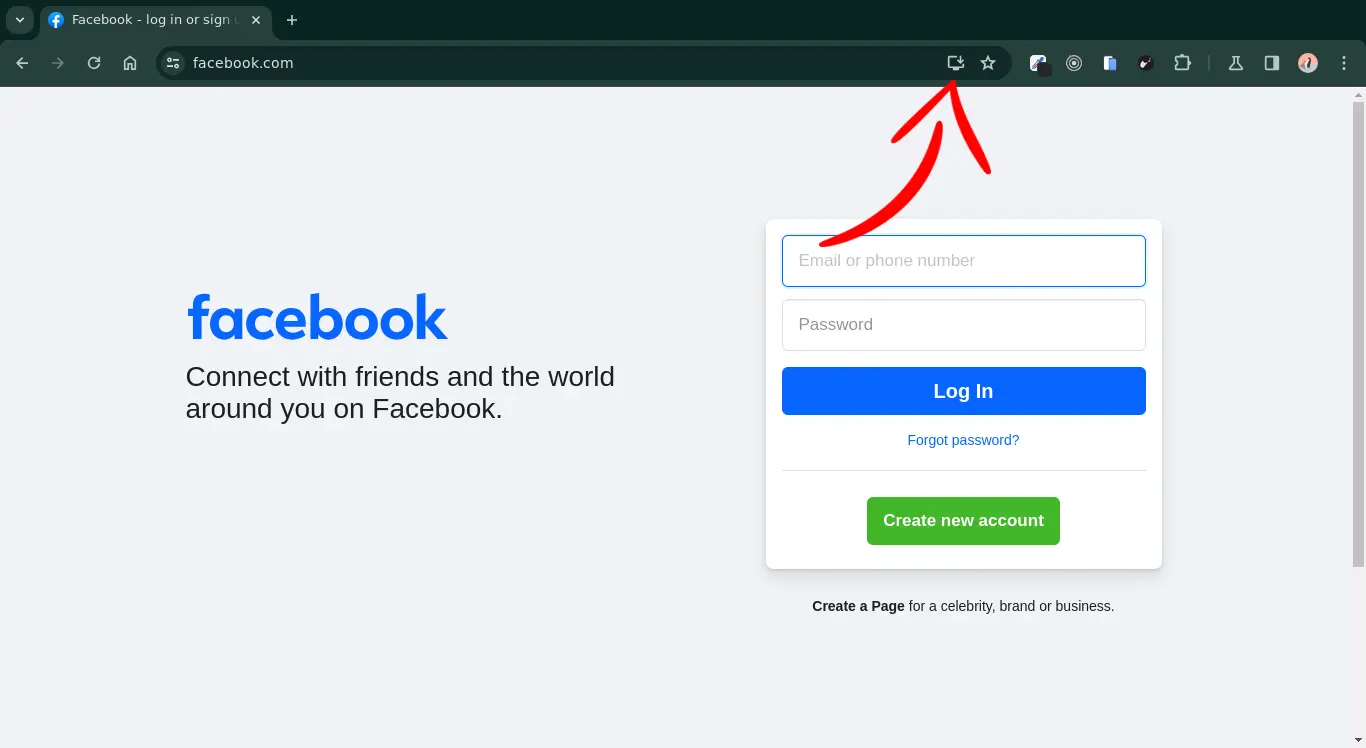Open the Chrome three-dot menu
The height and width of the screenshot is (748, 1366).
tap(1343, 63)
